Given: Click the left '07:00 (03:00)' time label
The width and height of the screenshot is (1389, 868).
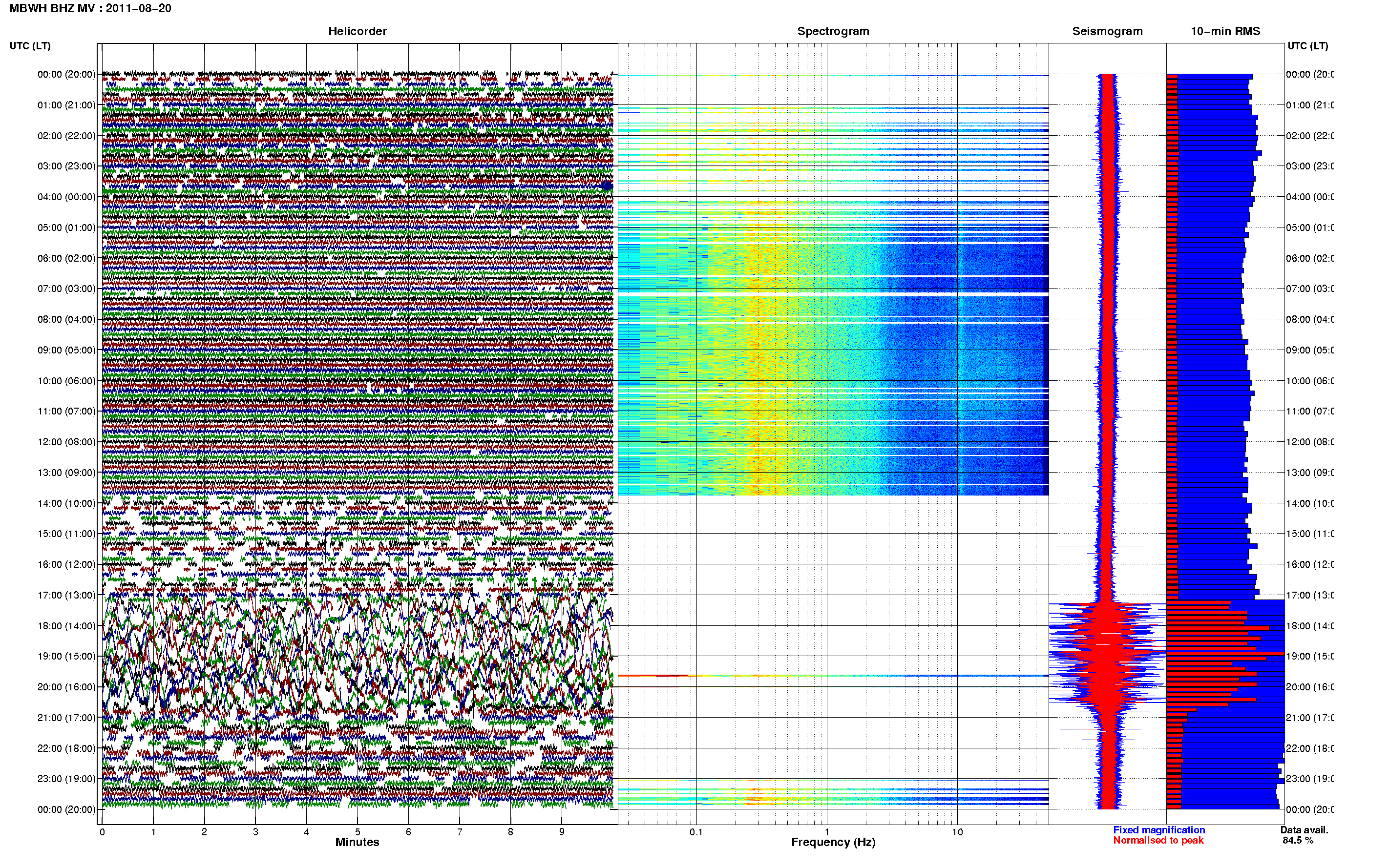Looking at the screenshot, I should click(x=66, y=288).
